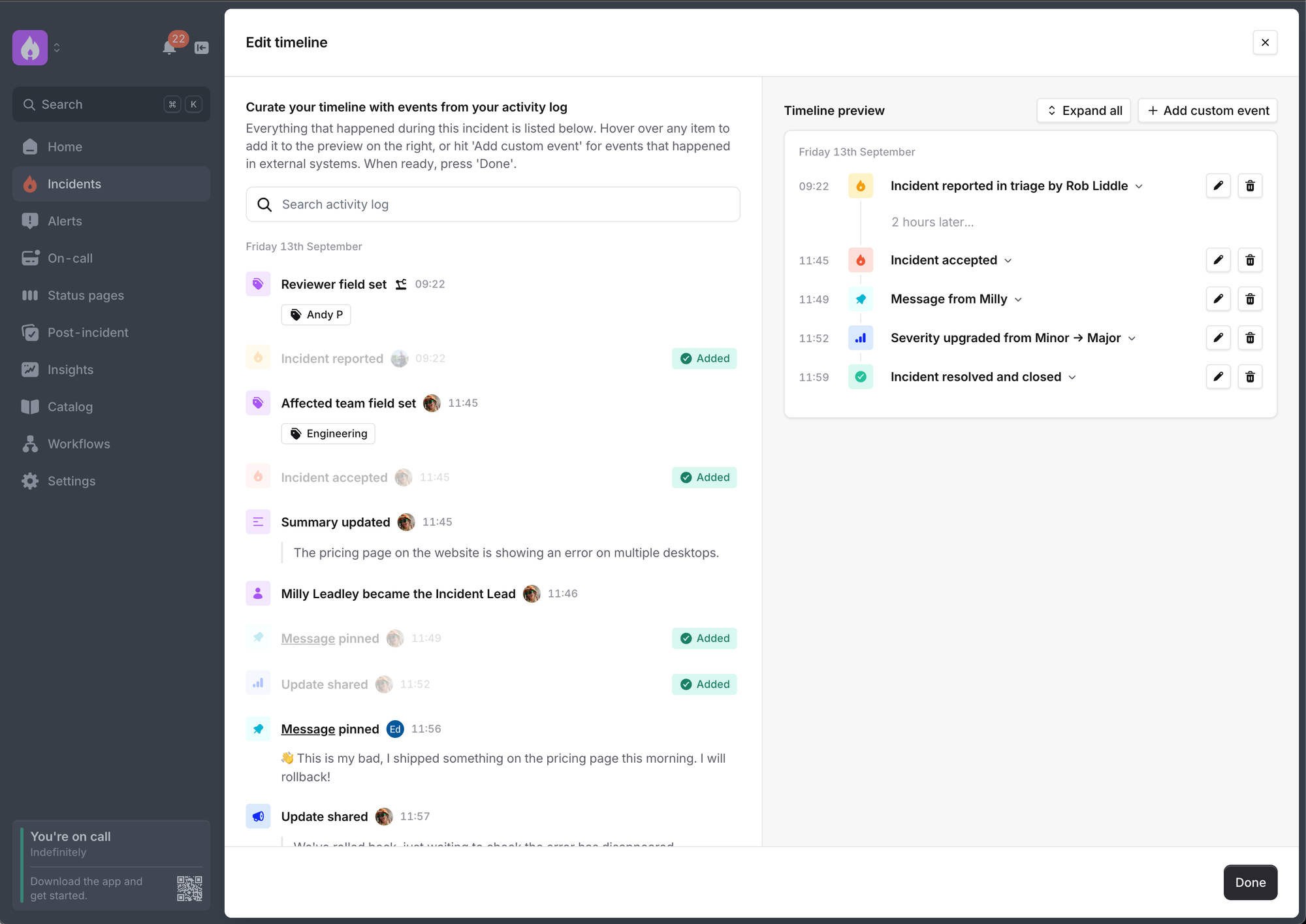Expand the 'Incident reported in triage' chevron
This screenshot has height=924, width=1306.
[1139, 187]
